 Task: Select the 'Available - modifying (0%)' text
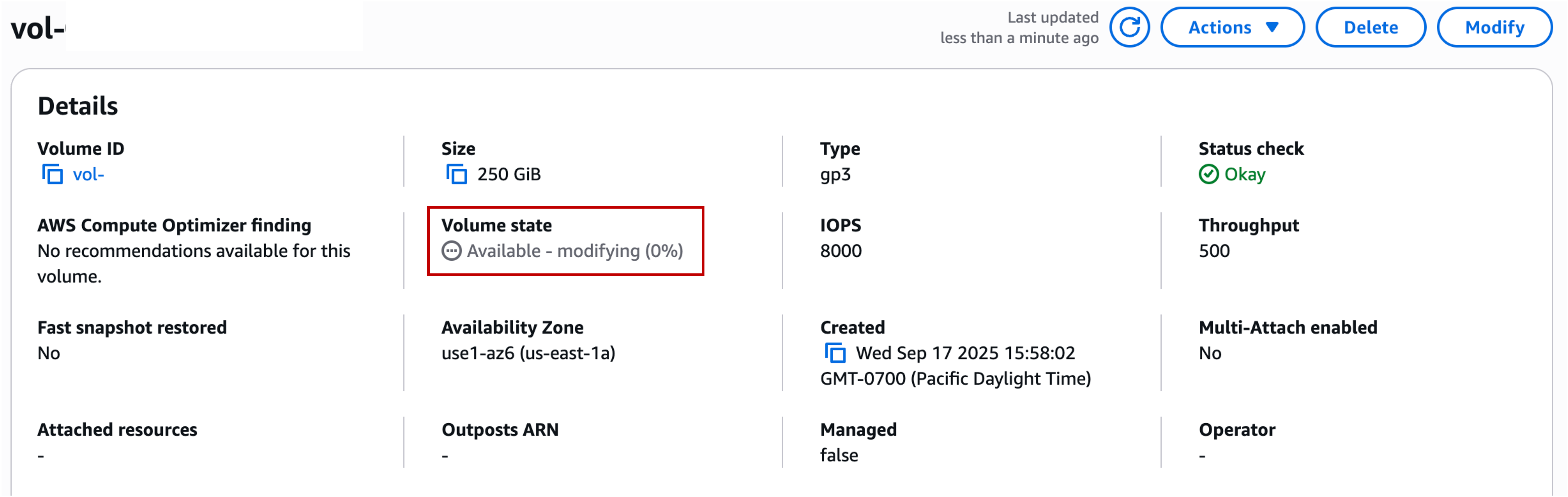[x=575, y=251]
